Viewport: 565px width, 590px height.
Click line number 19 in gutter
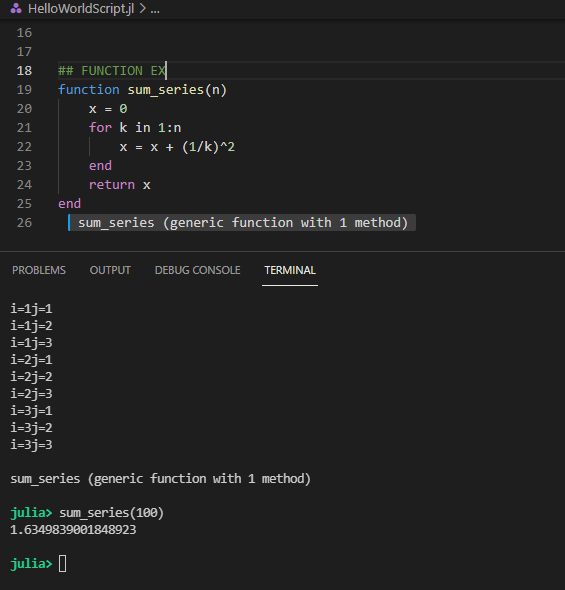[24, 90]
